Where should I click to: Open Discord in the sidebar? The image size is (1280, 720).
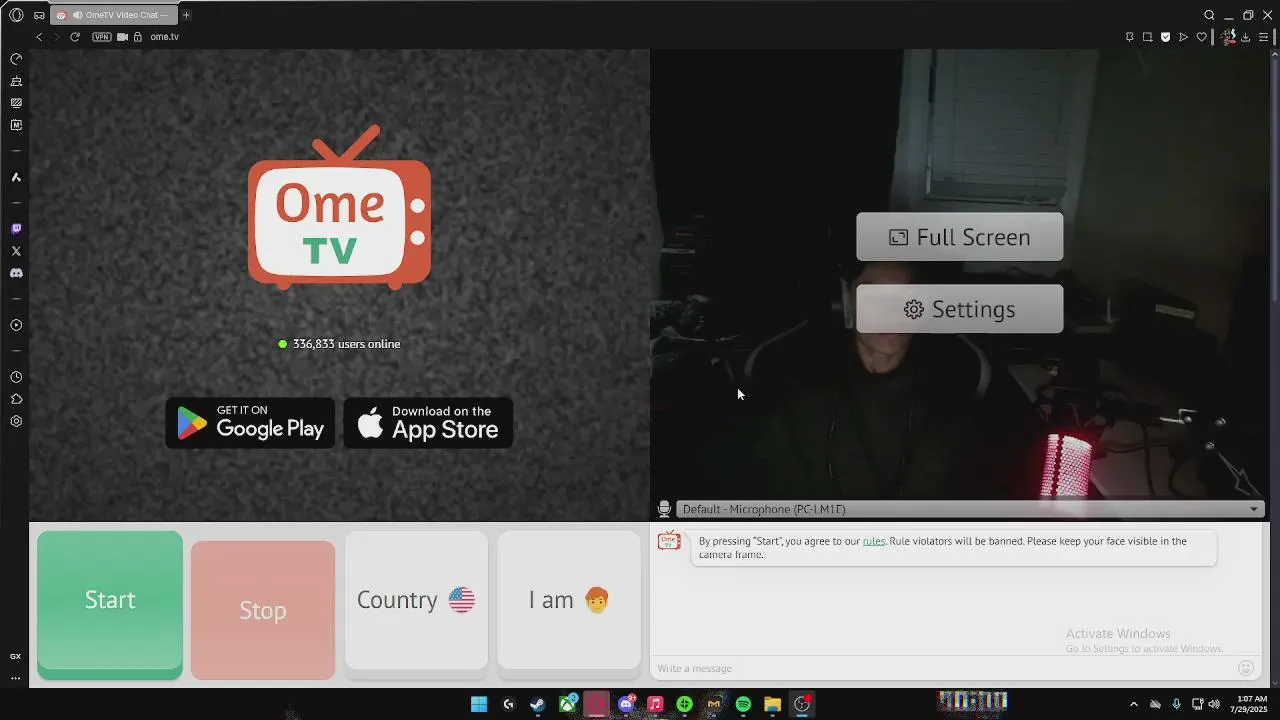16,273
